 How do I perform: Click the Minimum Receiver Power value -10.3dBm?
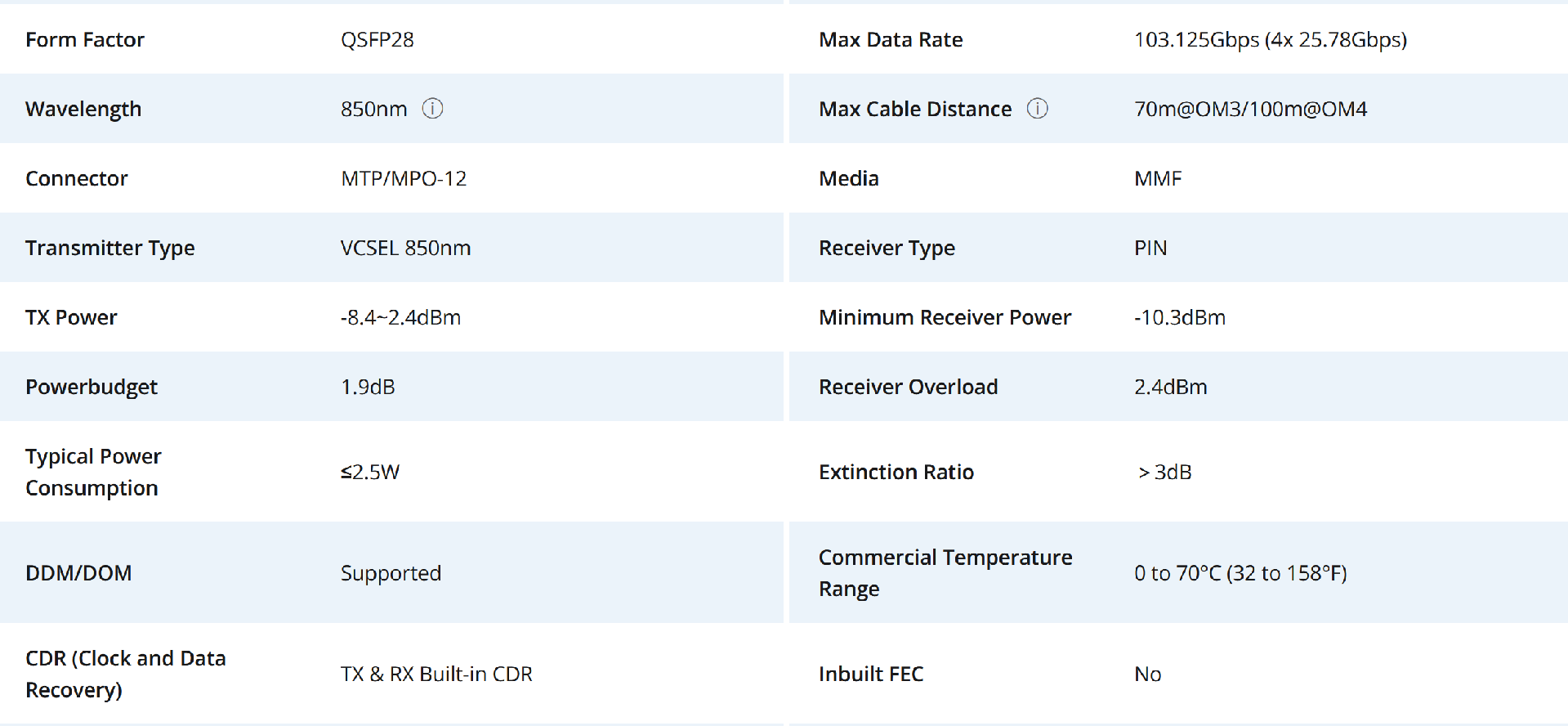1180,317
